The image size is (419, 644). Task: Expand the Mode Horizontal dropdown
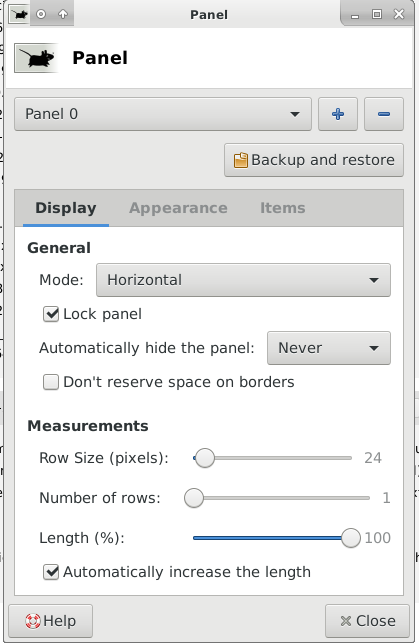(243, 280)
